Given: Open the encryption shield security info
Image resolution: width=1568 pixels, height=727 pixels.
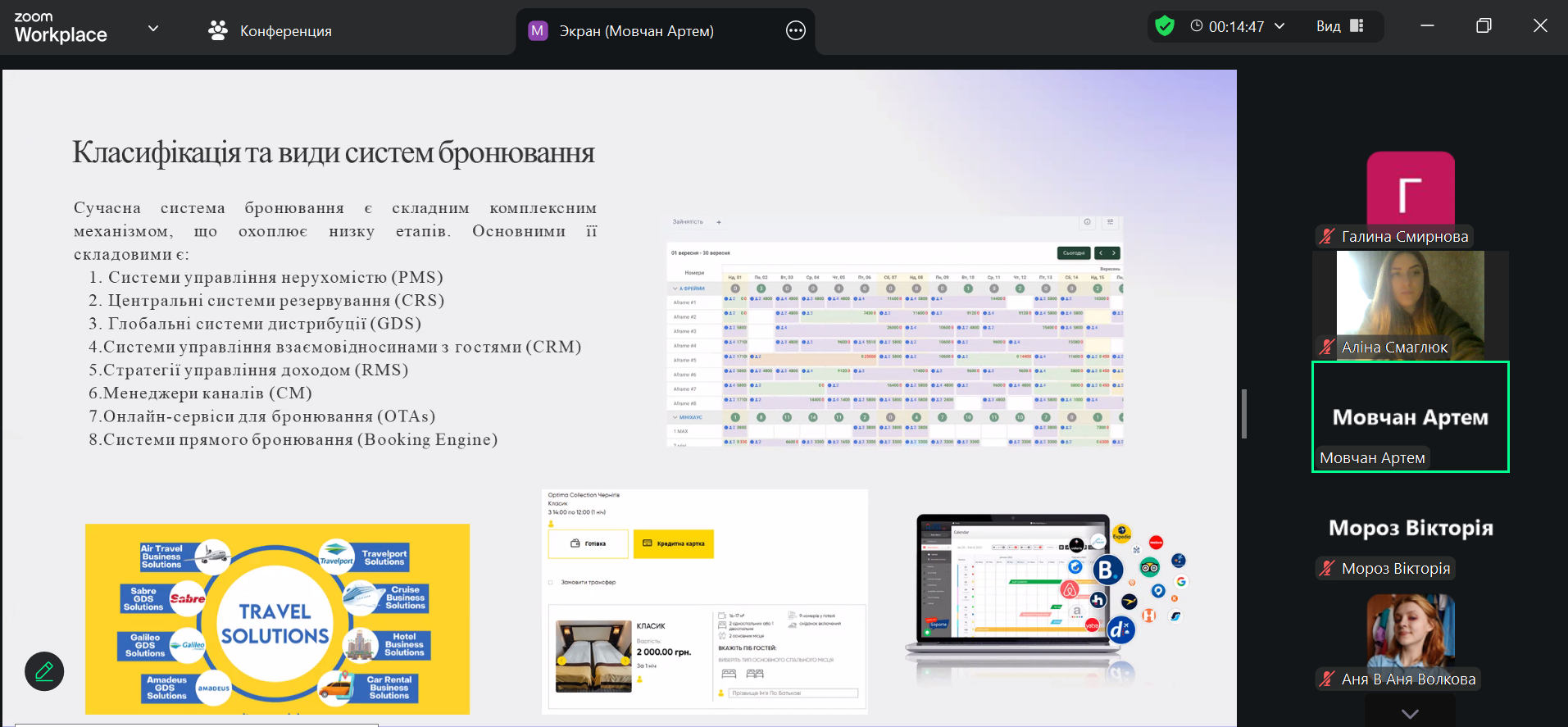Looking at the screenshot, I should point(1164,26).
